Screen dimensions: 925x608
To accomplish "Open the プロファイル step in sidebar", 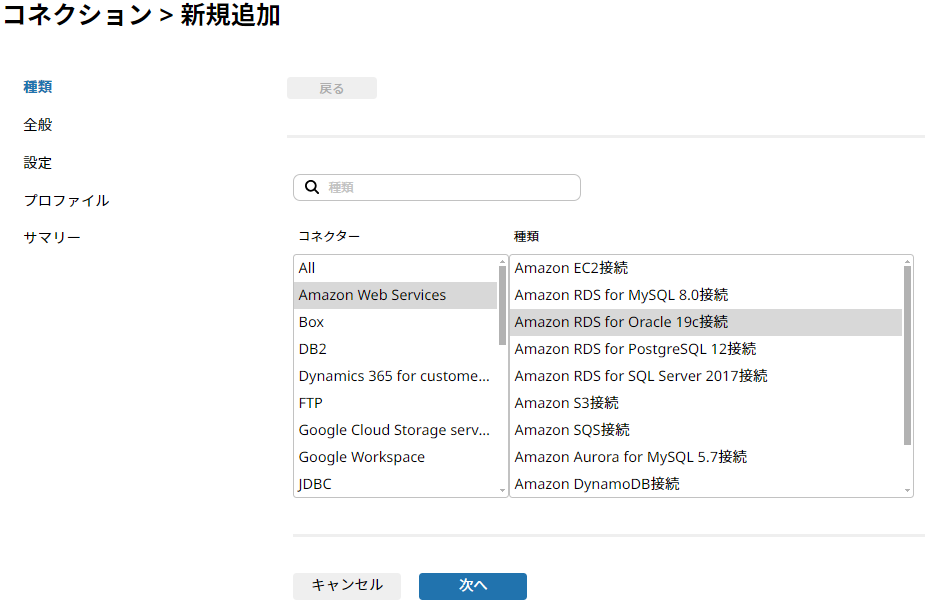I will 67,201.
